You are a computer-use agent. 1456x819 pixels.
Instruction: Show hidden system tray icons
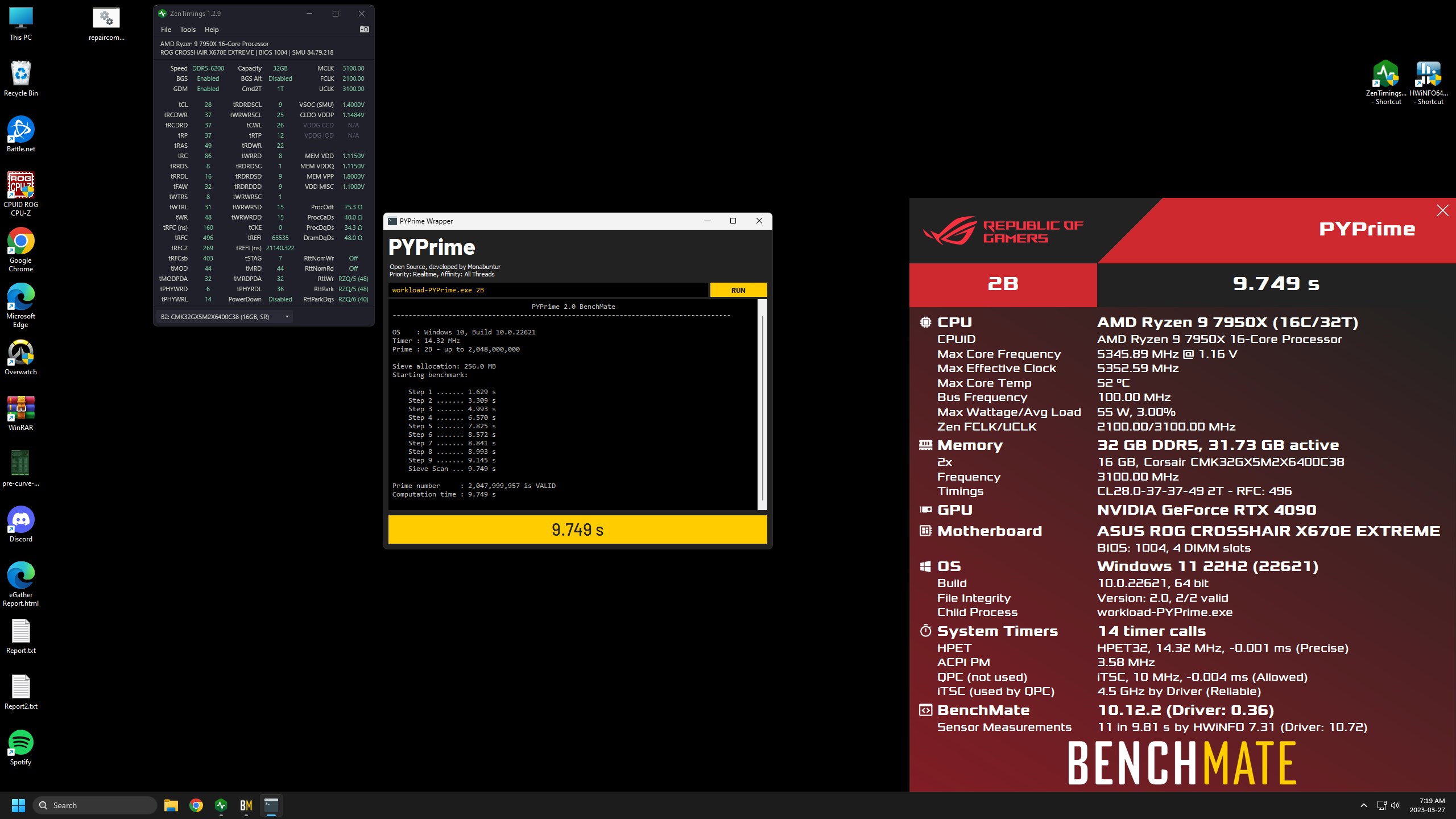[1364, 805]
